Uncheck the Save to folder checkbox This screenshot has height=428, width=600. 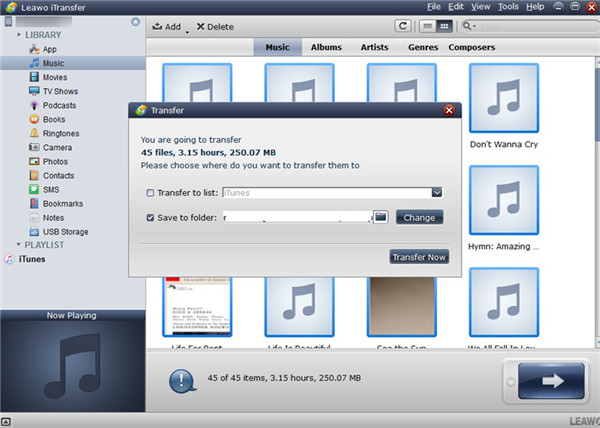click(150, 217)
